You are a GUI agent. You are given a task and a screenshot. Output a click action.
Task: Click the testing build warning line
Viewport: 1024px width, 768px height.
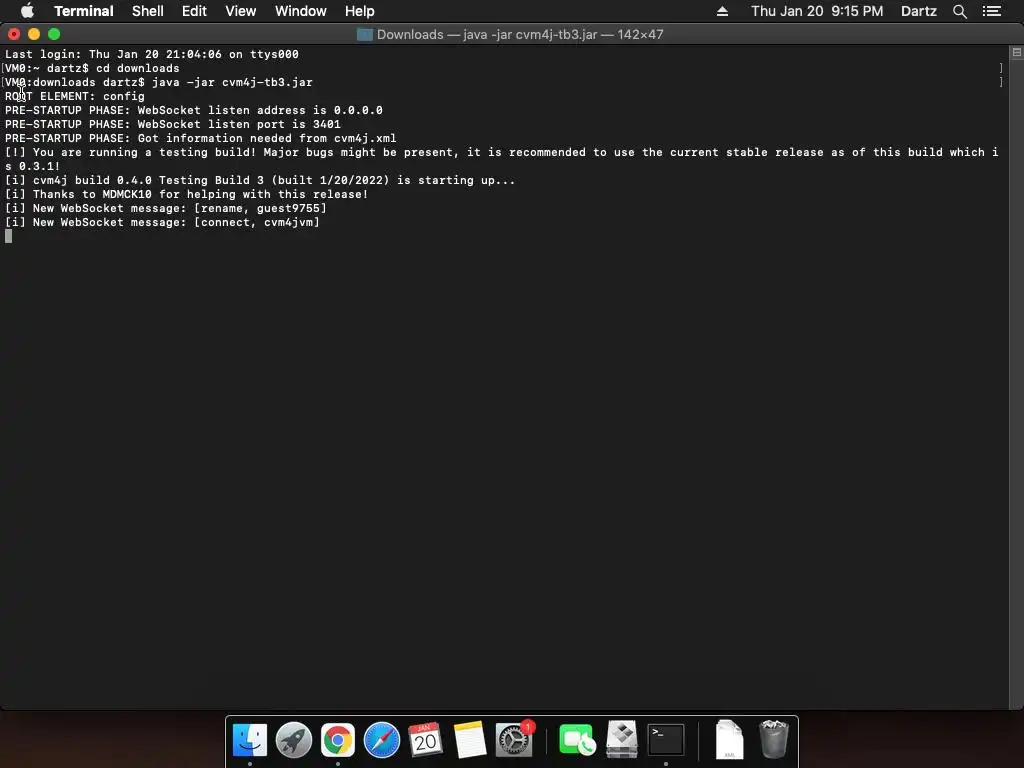(502, 159)
